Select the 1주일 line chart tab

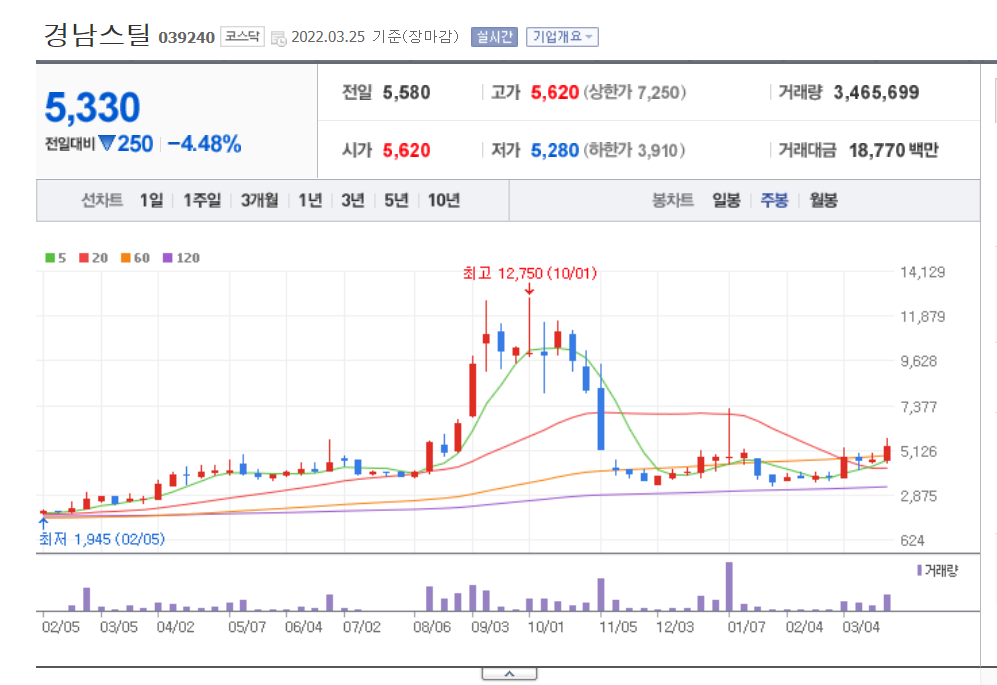point(202,200)
